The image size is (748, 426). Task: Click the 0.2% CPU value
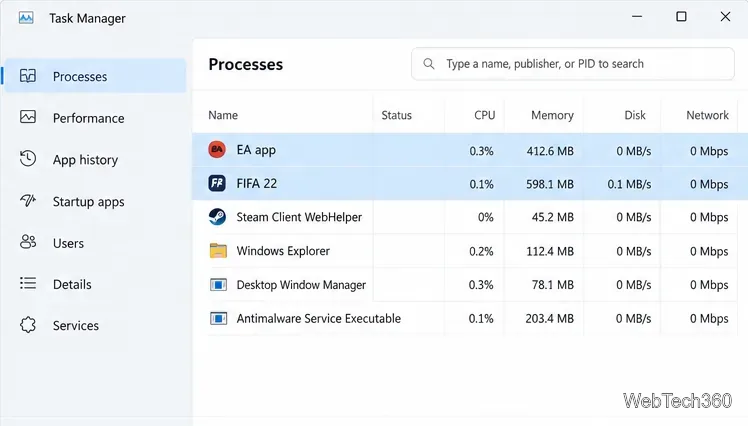481,251
